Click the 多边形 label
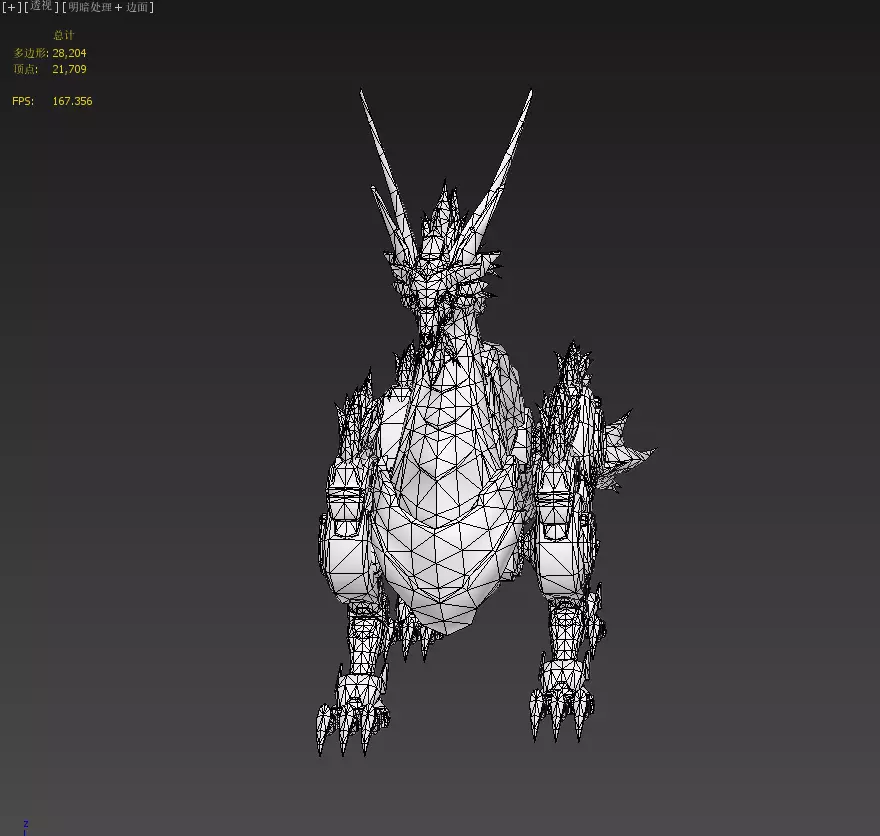Image resolution: width=880 pixels, height=836 pixels. click(31, 53)
